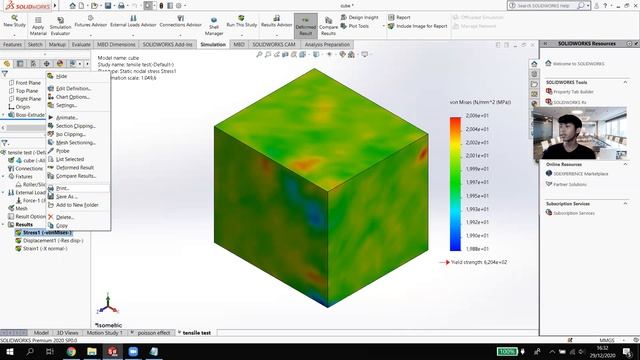Open Design Insight
640x360 pixels.
(x=360, y=17)
